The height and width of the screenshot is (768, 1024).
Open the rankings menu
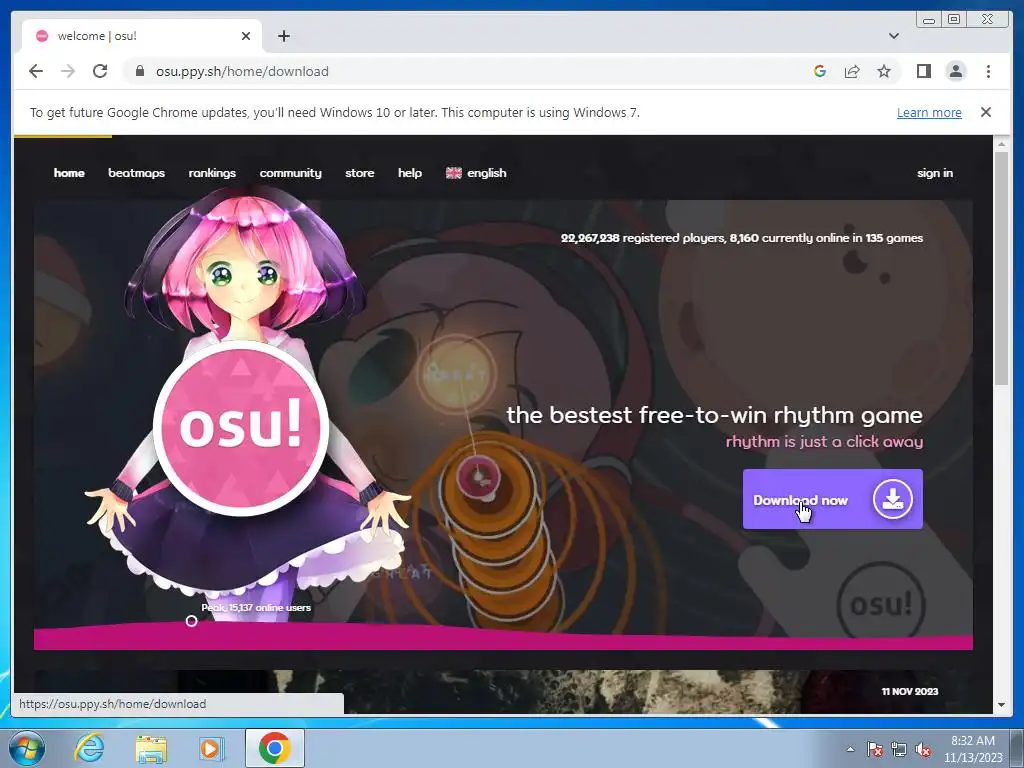pos(212,173)
